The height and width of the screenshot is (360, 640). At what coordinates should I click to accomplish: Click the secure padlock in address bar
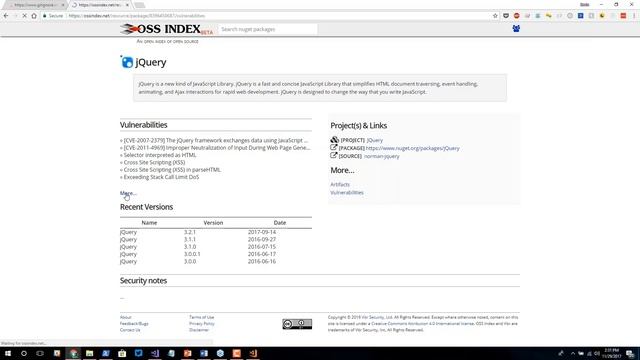44,16
